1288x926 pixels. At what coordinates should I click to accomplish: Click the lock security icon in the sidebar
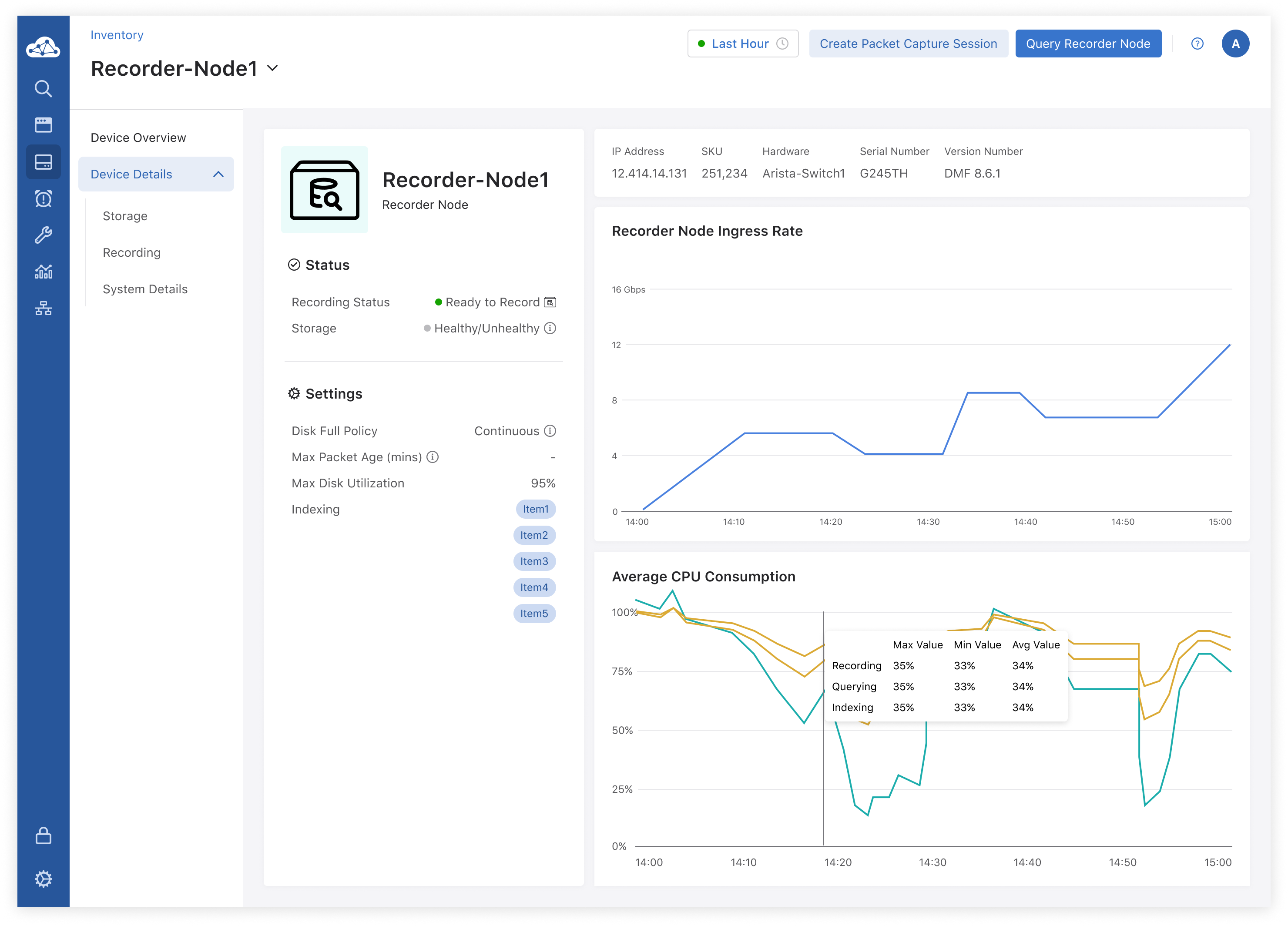43,836
